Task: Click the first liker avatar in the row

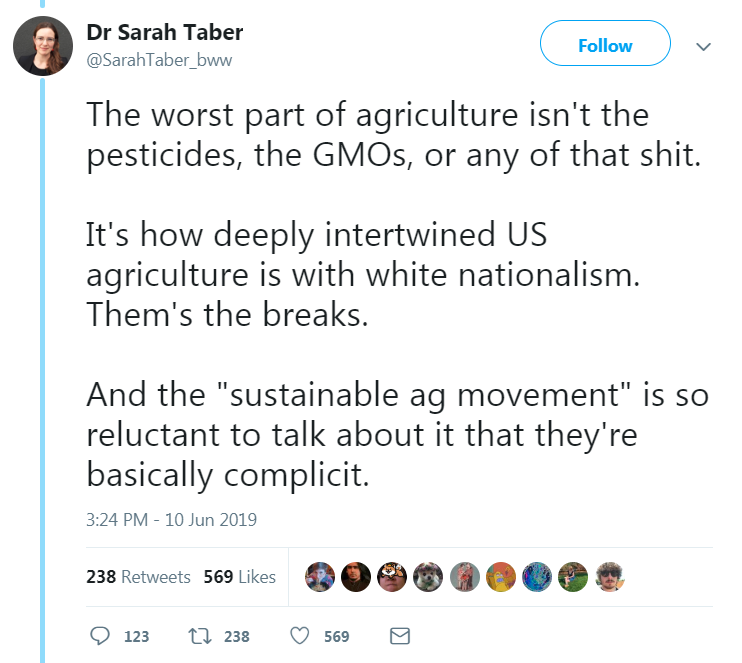Action: tap(320, 577)
